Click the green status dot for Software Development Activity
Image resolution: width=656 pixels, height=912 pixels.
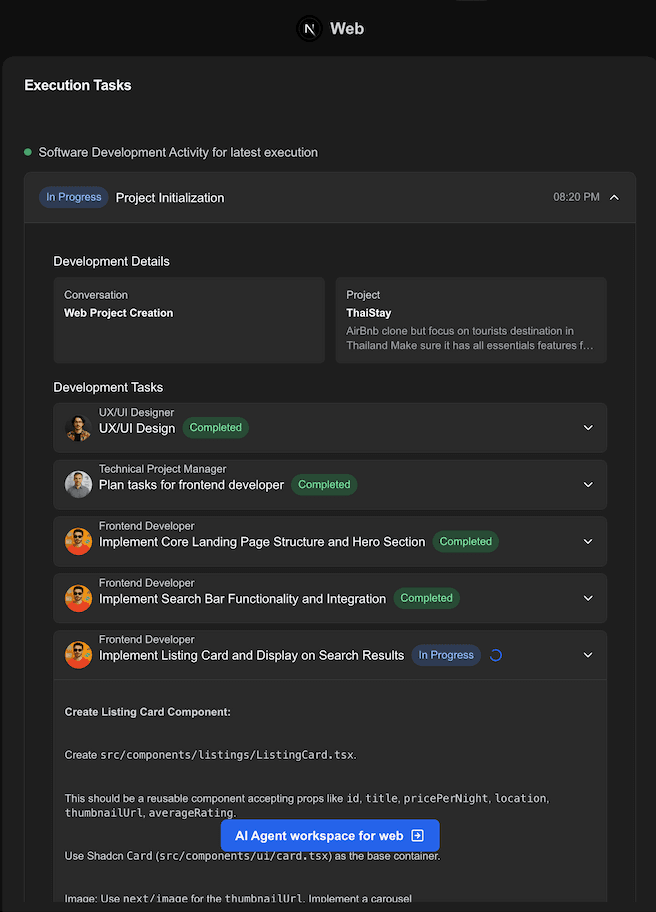[28, 153]
